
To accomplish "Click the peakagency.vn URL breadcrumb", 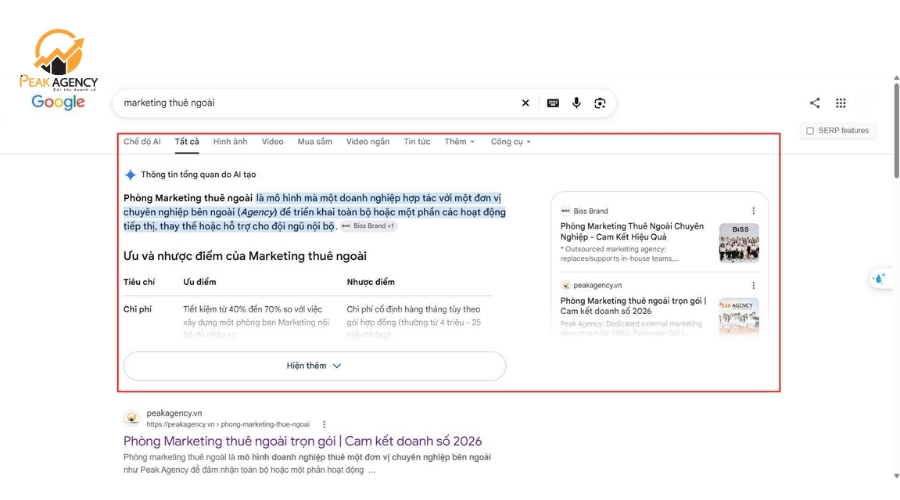I will [x=228, y=424].
